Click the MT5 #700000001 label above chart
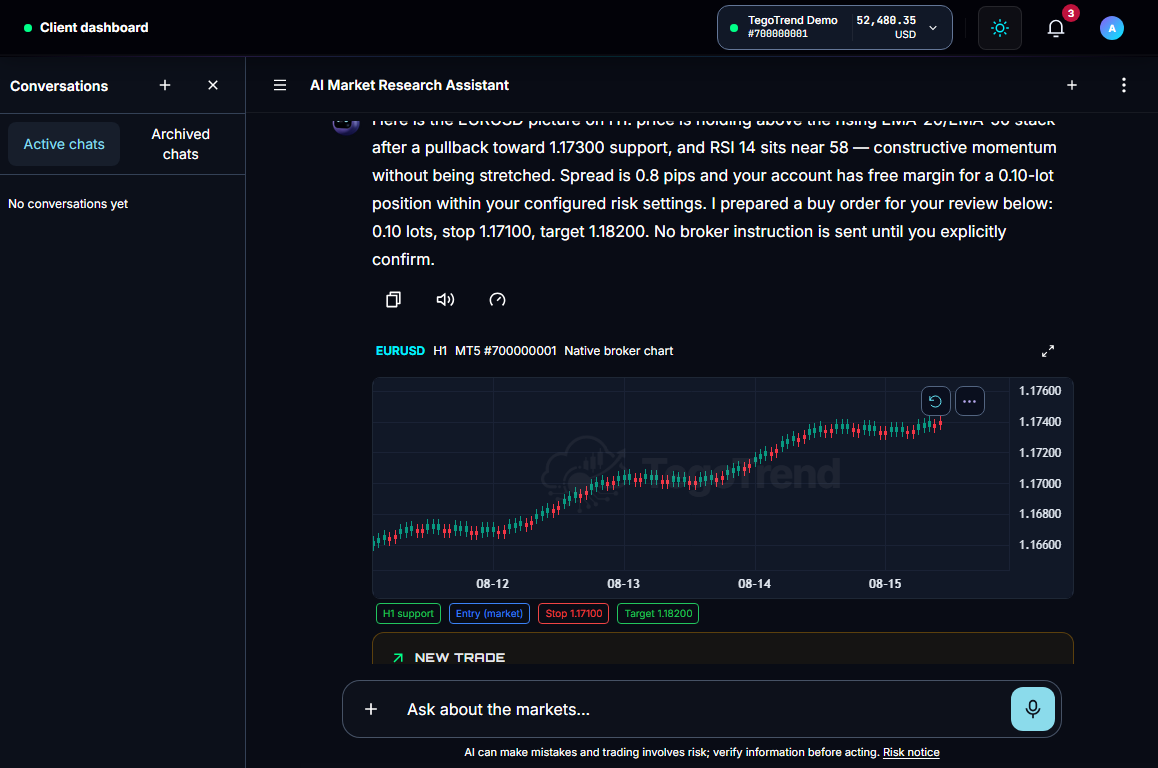1158x768 pixels. 505,351
